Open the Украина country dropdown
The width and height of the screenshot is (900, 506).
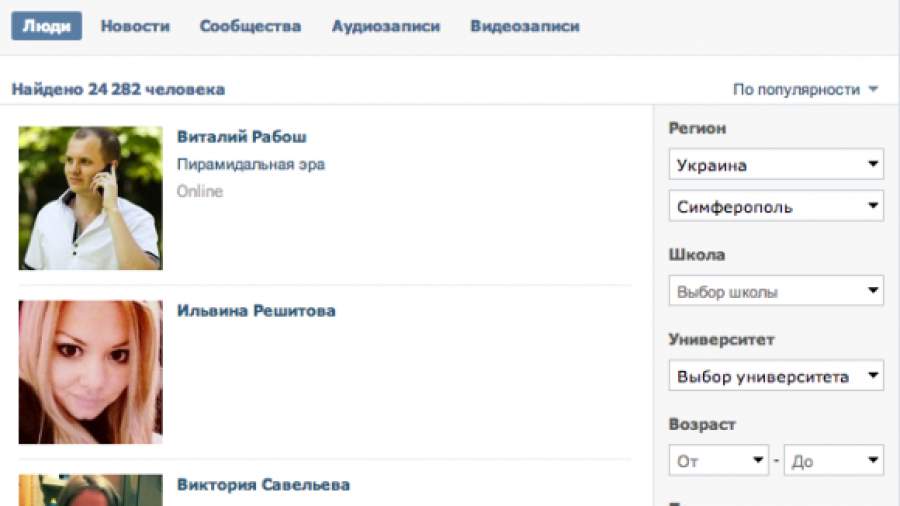pyautogui.click(x=776, y=164)
